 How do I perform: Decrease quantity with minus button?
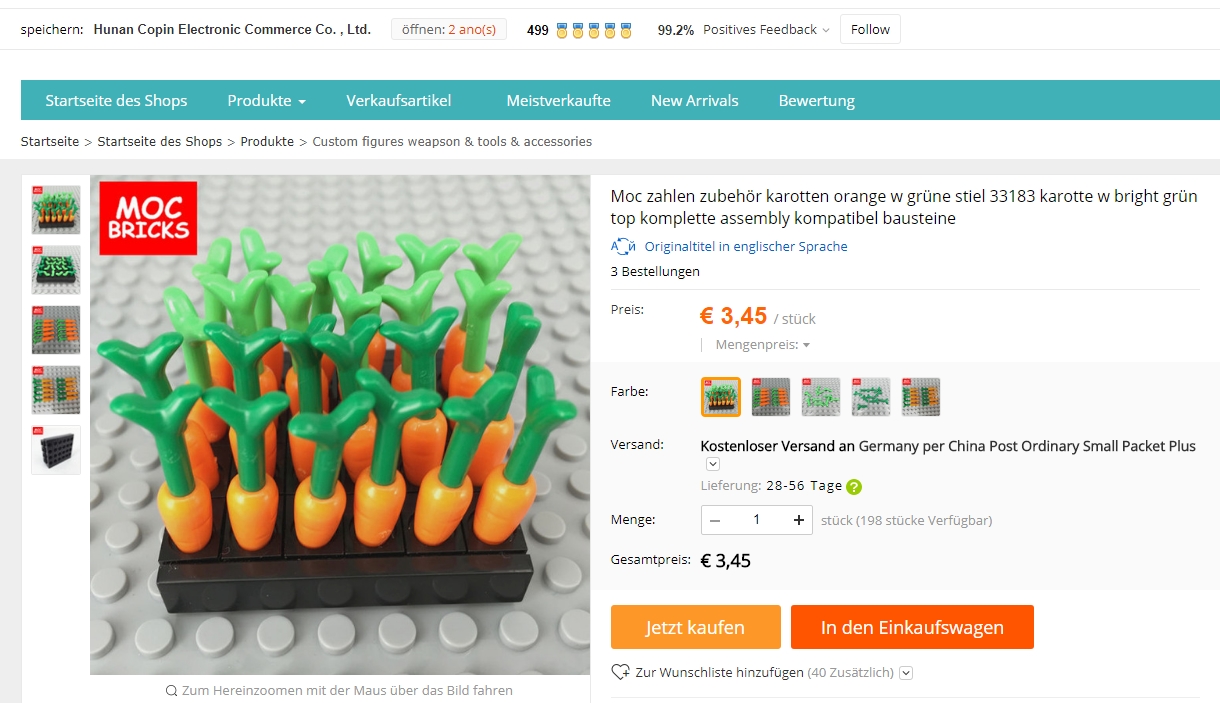point(716,520)
